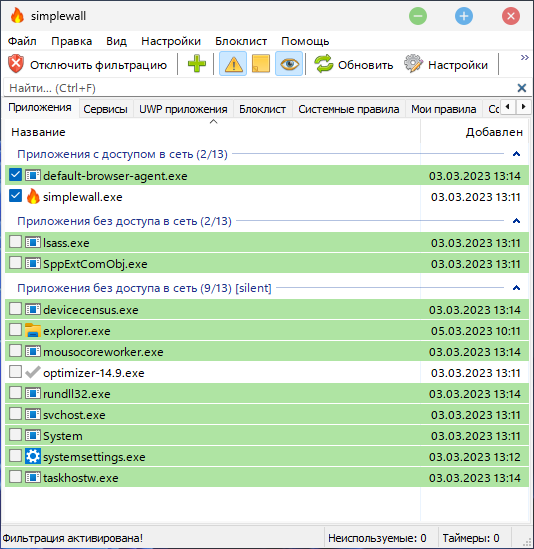Click the Обновить label

point(365,65)
